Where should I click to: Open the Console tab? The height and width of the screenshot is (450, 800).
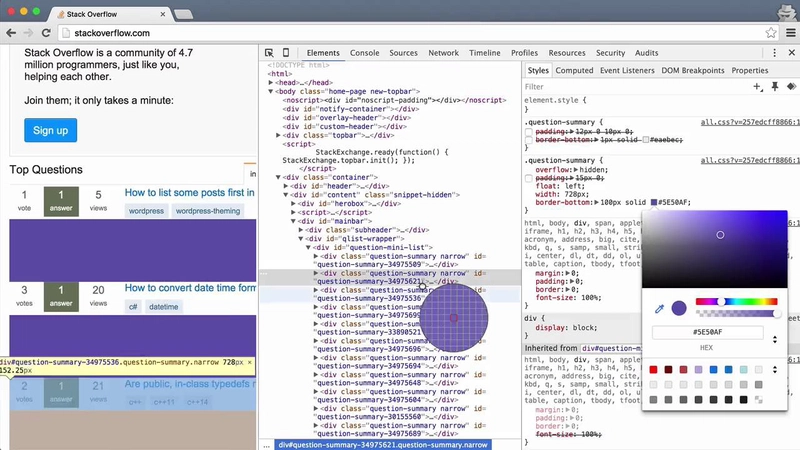(364, 53)
